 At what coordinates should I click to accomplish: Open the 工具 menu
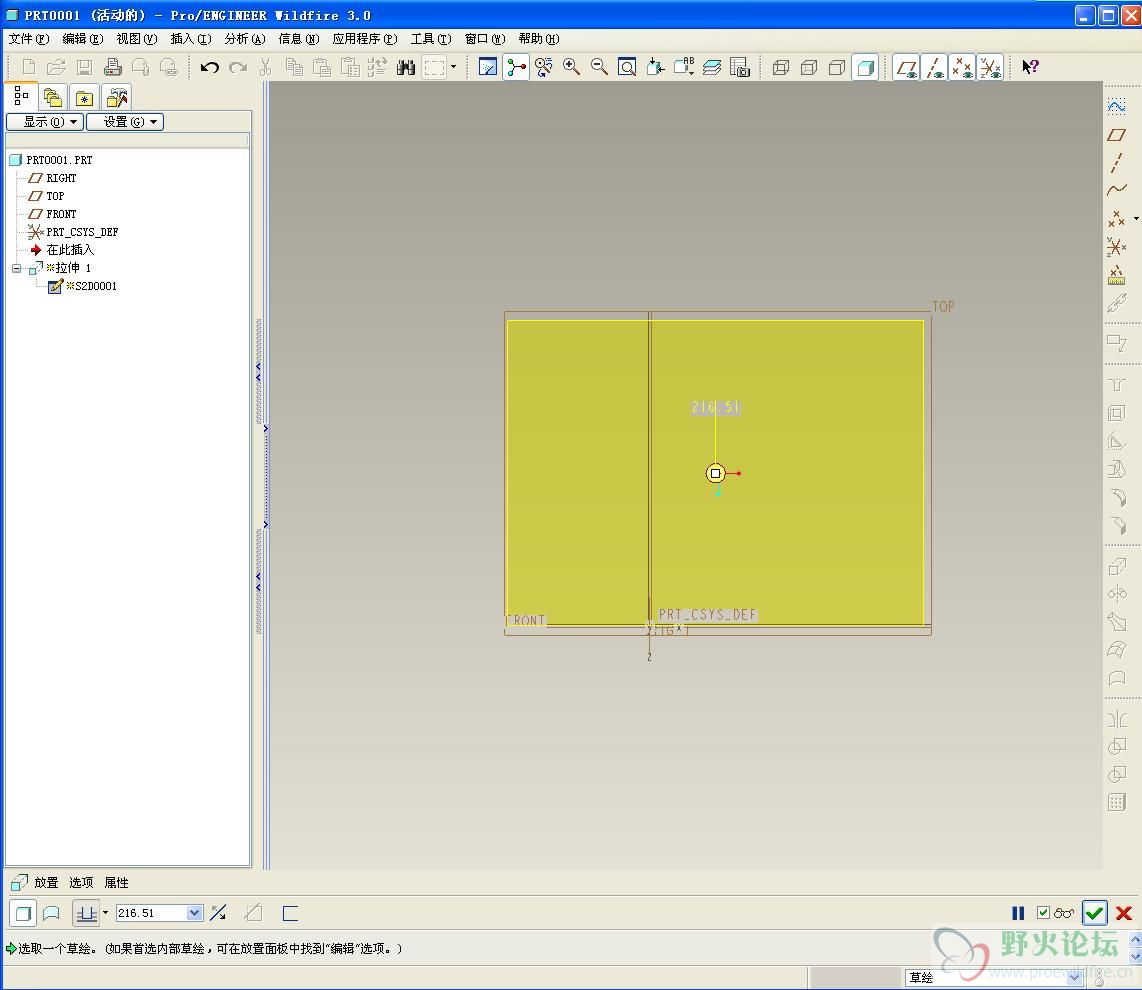tap(431, 39)
